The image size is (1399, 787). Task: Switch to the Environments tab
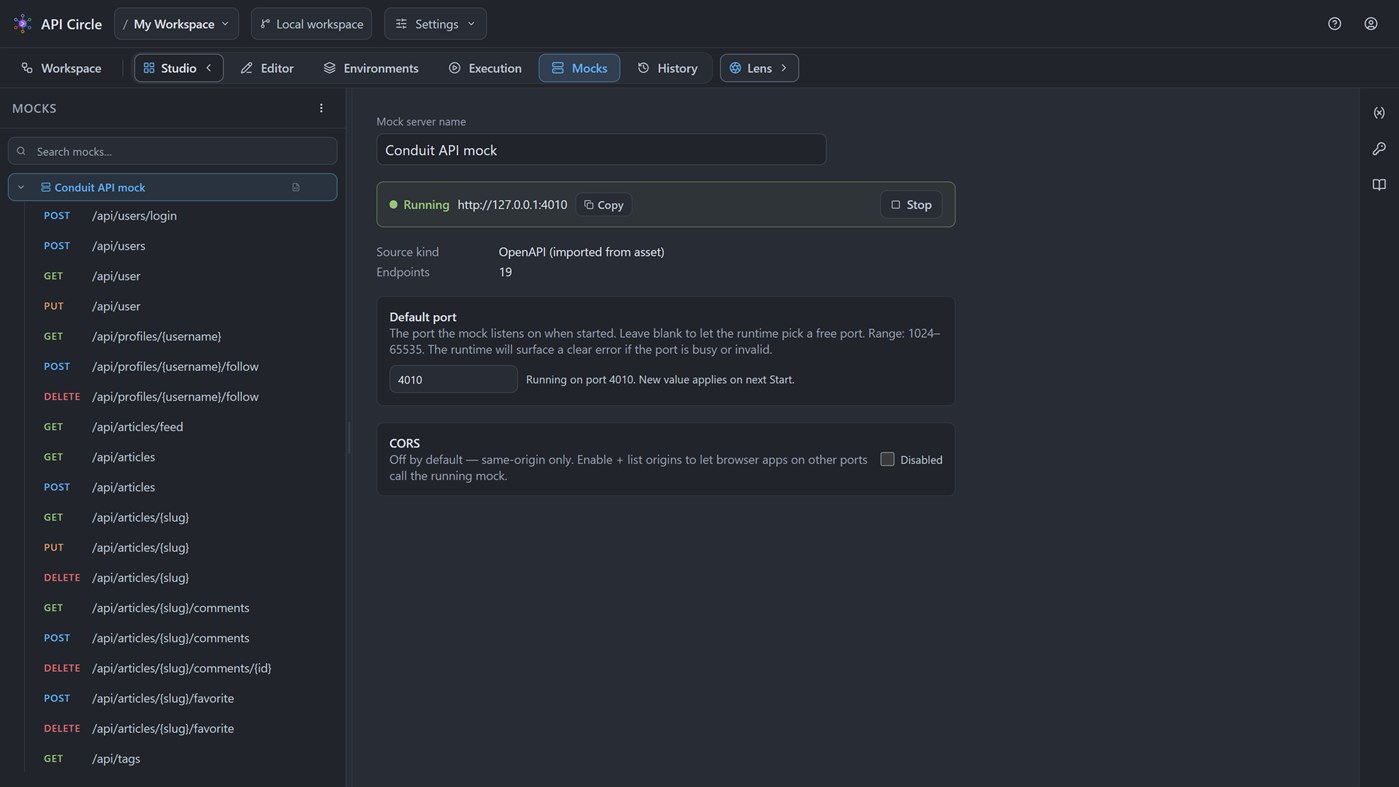click(x=371, y=68)
